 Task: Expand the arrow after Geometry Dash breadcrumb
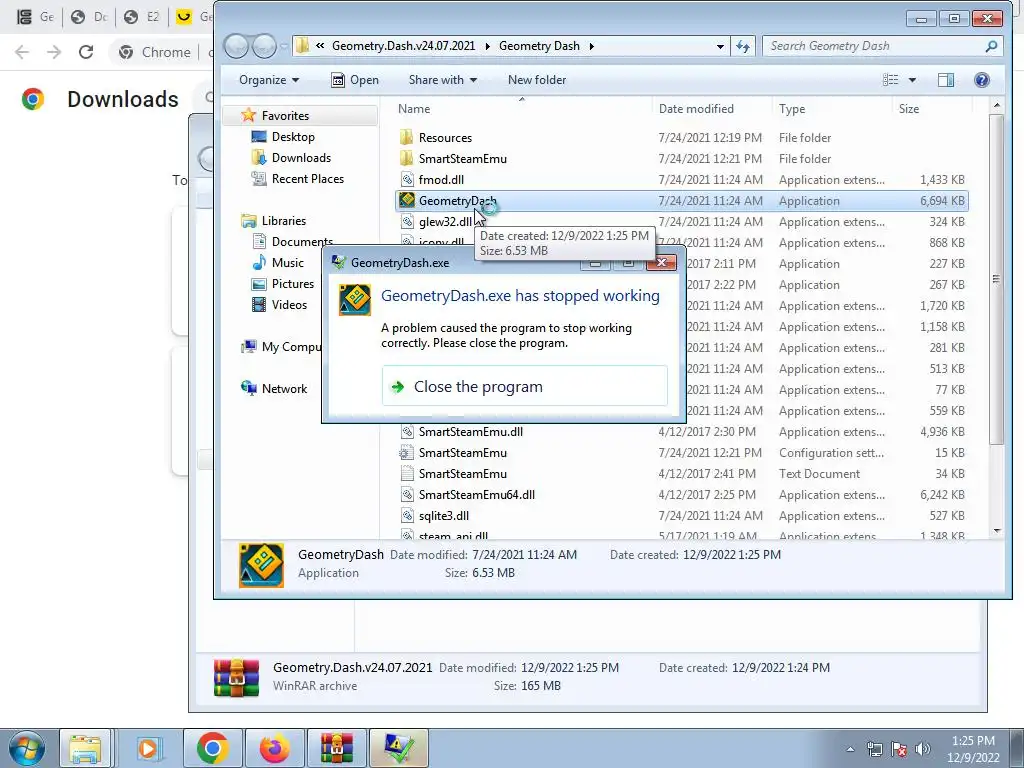[592, 46]
